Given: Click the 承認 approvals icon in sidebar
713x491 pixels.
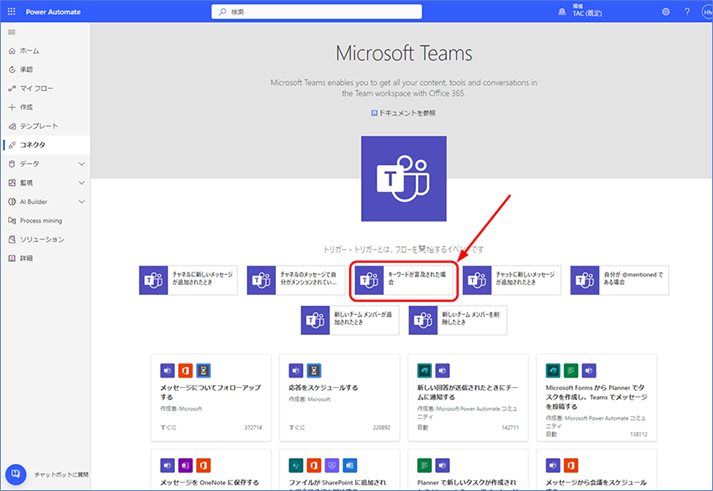Looking at the screenshot, I should [12, 70].
